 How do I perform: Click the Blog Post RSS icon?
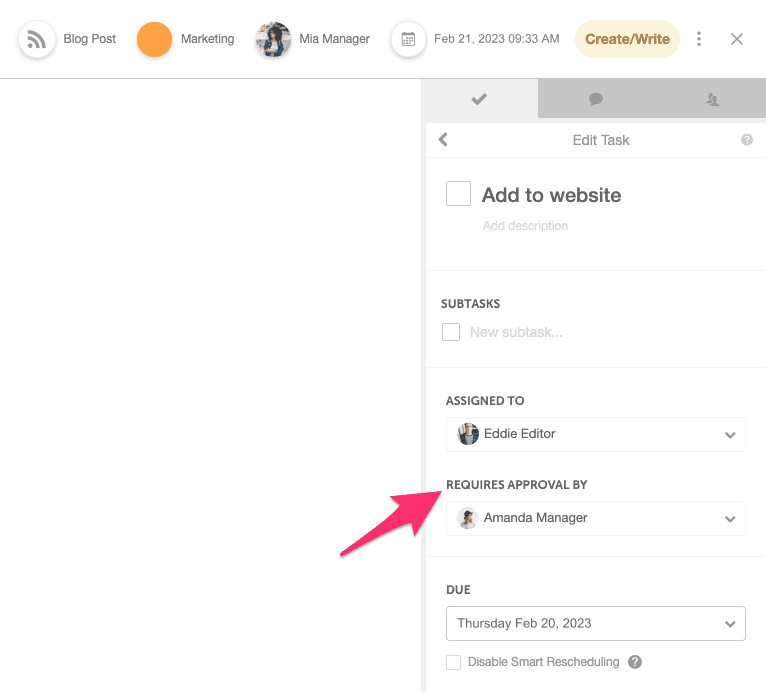click(37, 40)
